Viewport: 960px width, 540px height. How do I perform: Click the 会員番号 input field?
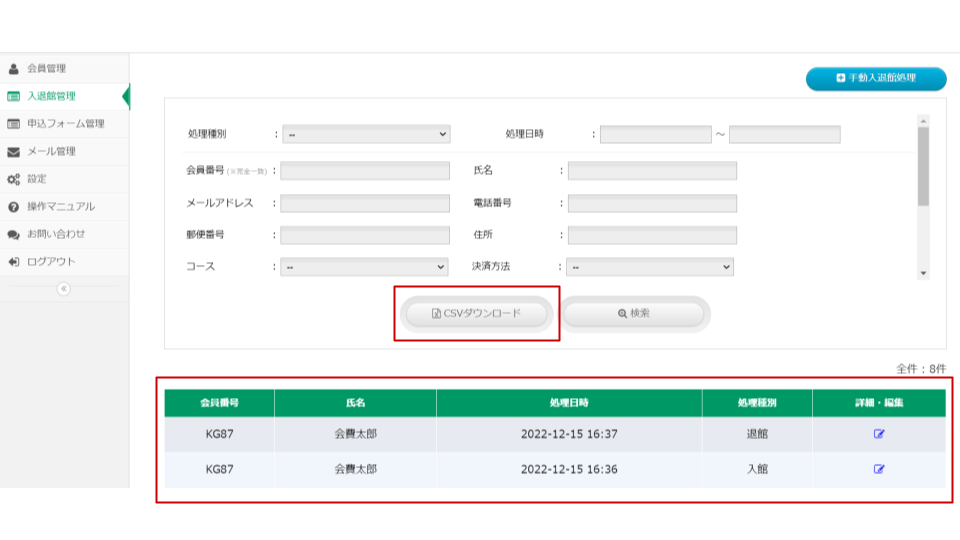[x=365, y=171]
